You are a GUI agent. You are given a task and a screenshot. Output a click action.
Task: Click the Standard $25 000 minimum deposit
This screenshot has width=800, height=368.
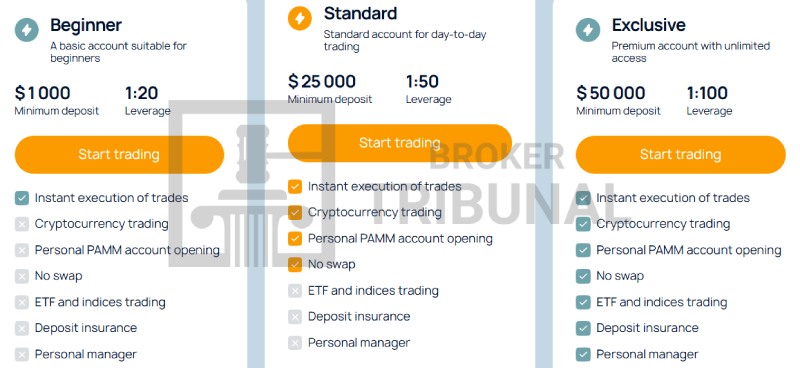[x=322, y=81]
